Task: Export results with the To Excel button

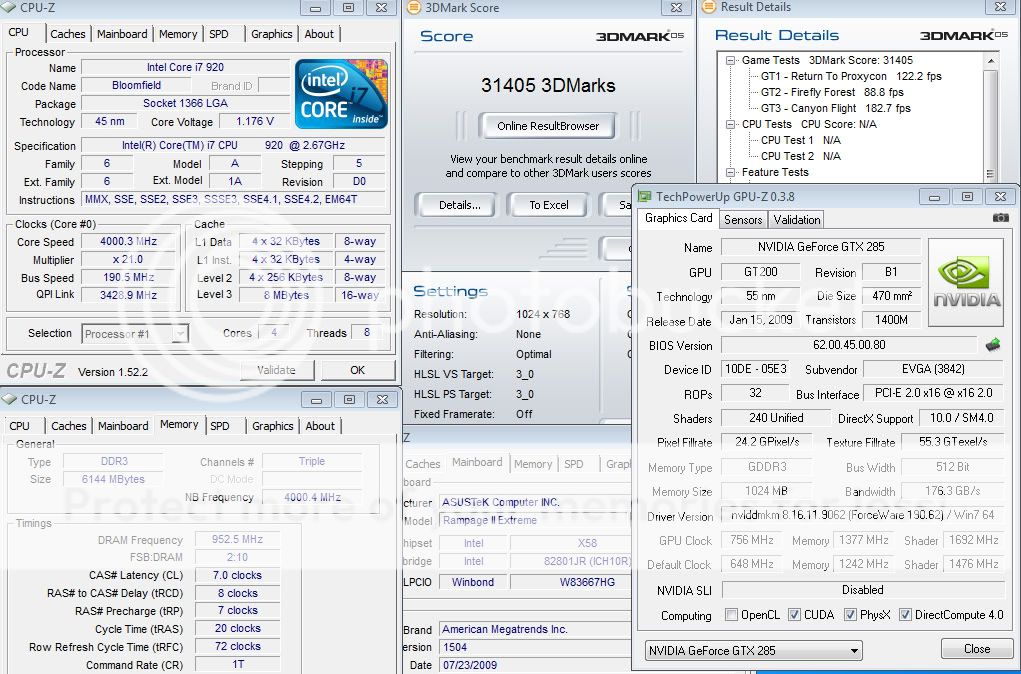Action: coord(548,205)
